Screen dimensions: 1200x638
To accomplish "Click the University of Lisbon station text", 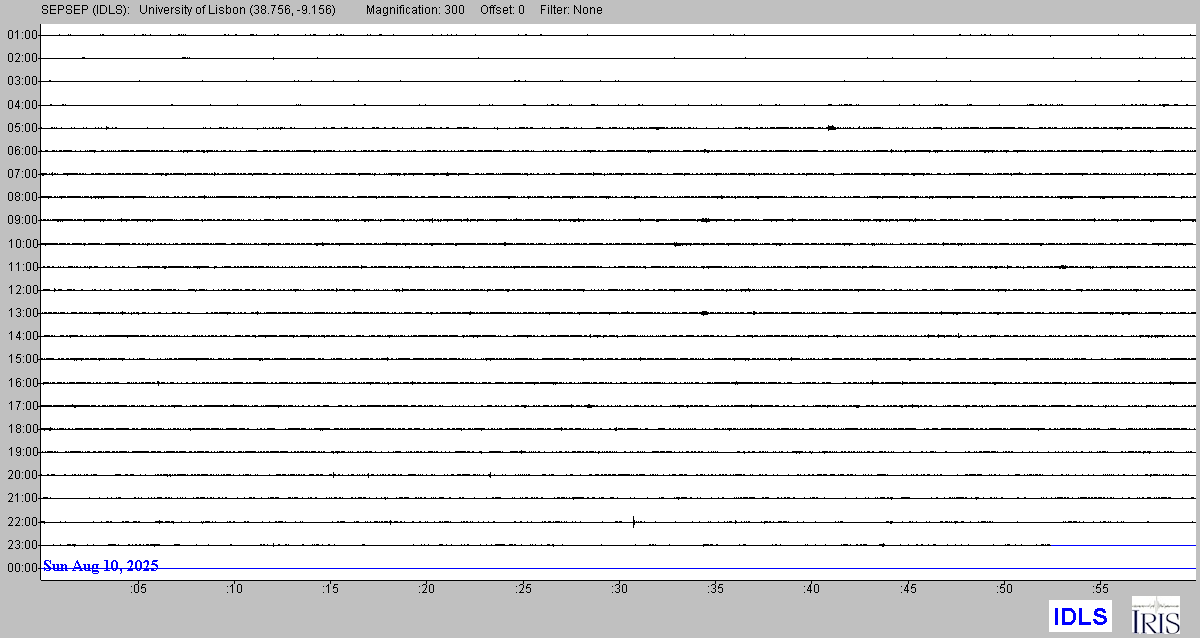I will [x=238, y=10].
